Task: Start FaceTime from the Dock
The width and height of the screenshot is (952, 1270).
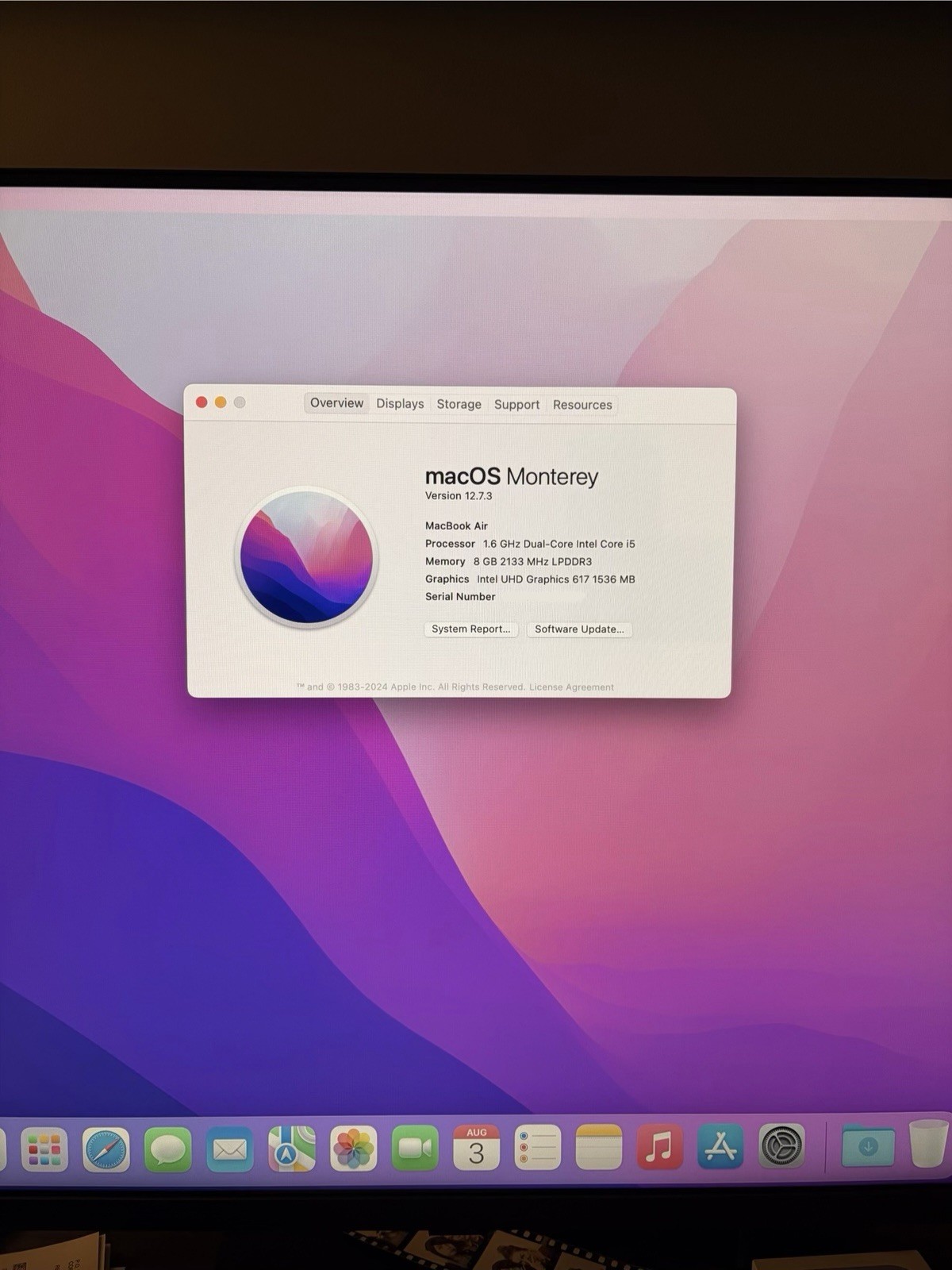Action: 415,1148
